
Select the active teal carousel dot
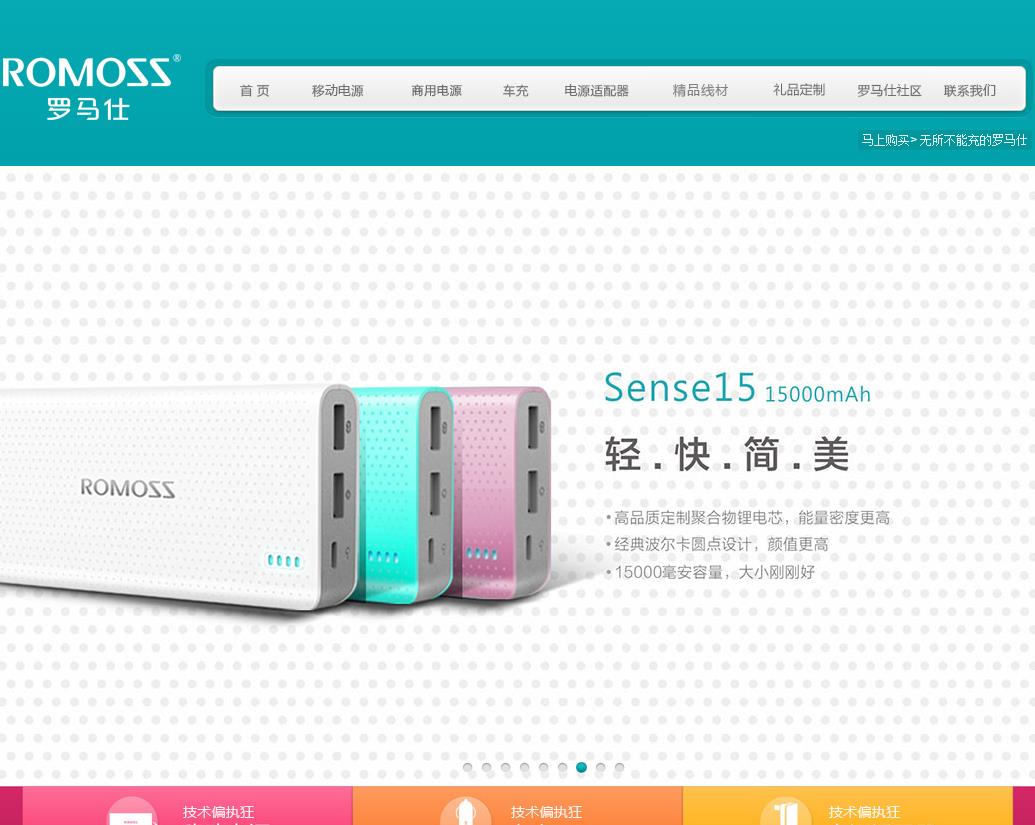tap(582, 767)
